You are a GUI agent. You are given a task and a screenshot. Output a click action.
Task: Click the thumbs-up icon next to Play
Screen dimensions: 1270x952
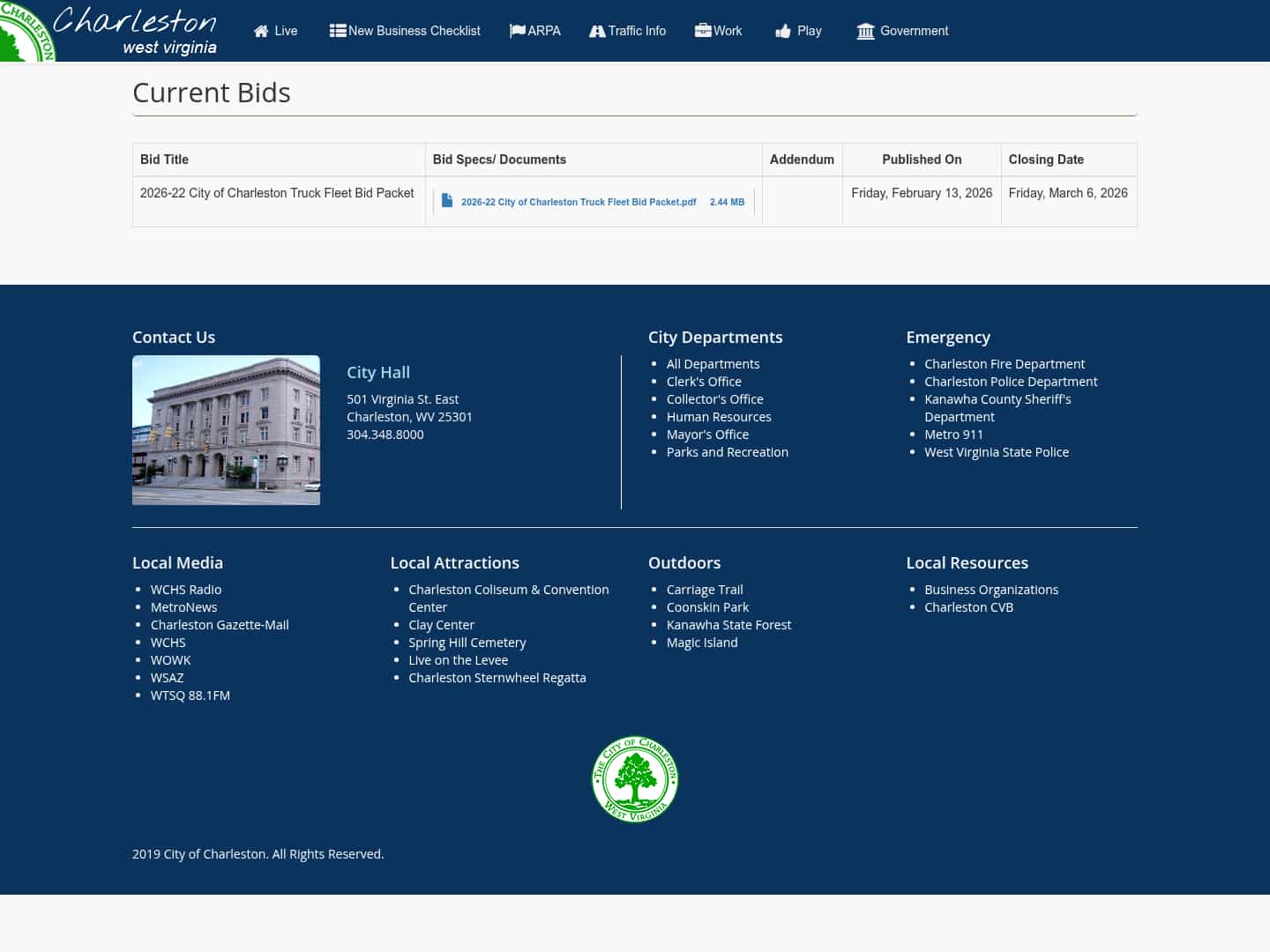pyautogui.click(x=782, y=31)
